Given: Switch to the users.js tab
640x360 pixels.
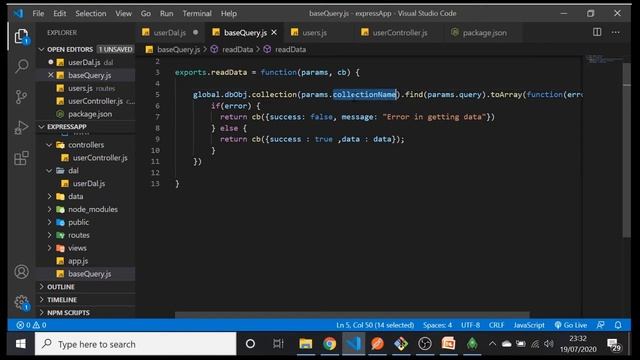Looking at the screenshot, I should pos(314,33).
